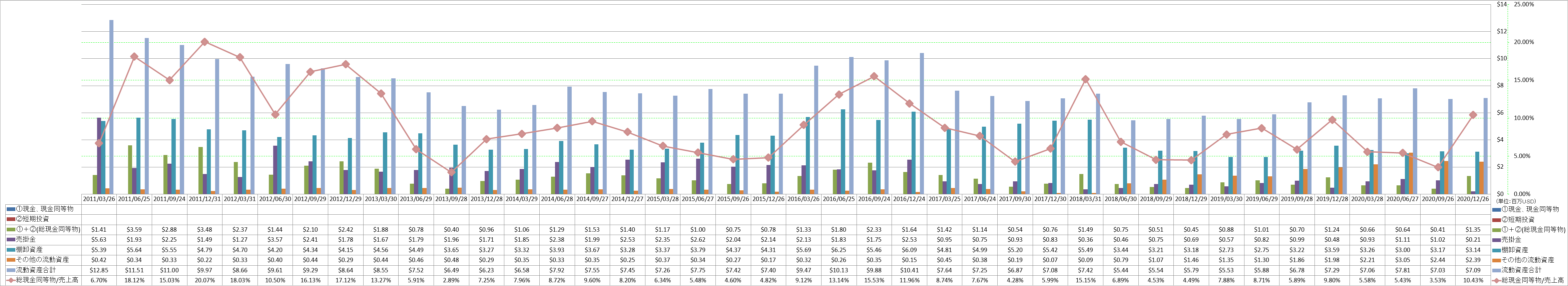The height and width of the screenshot is (286, 1568).
Task: Select the 2.89% cell for 2013/09/28
Action: [451, 280]
